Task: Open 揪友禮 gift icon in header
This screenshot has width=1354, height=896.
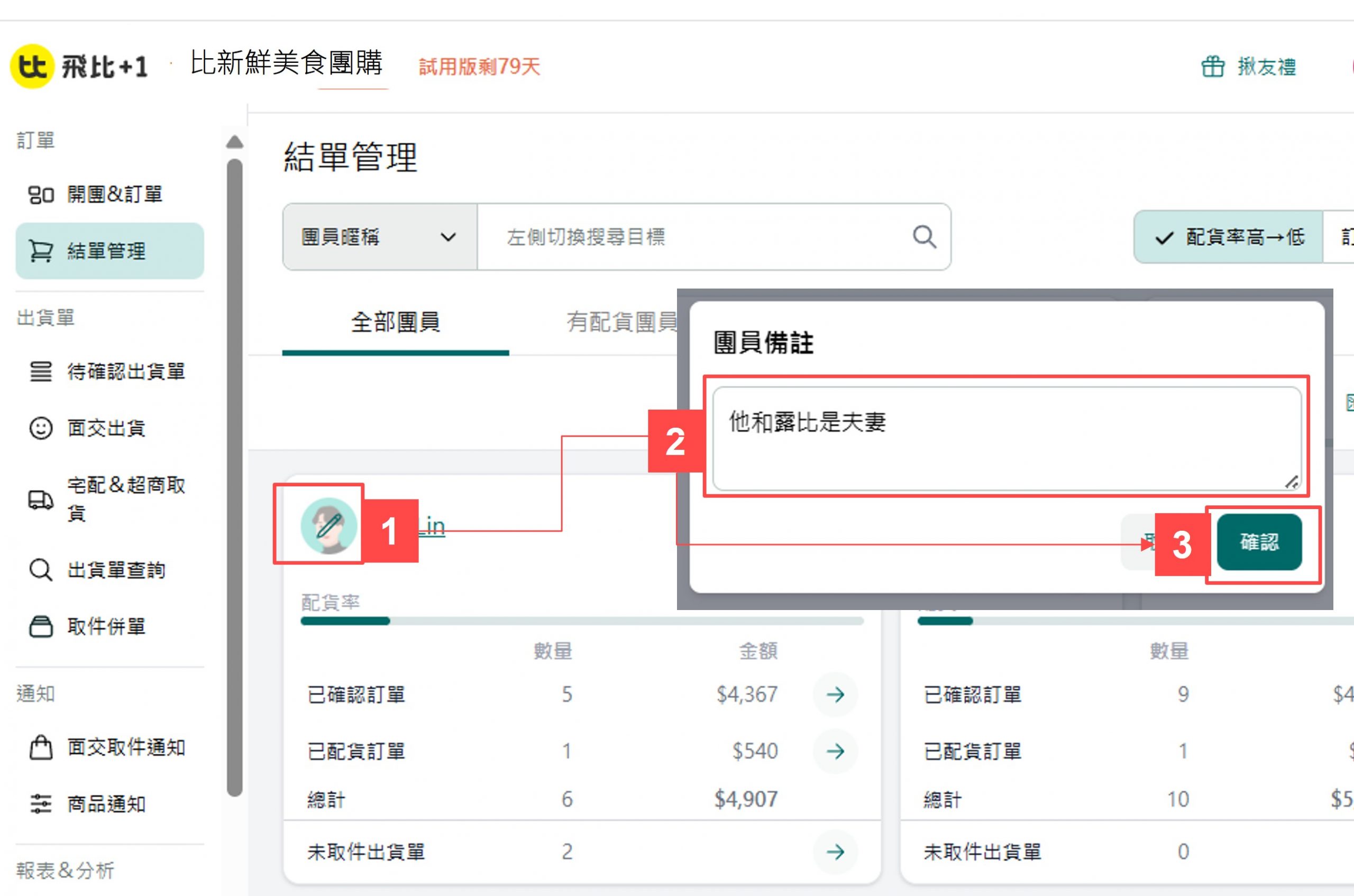Action: [1212, 67]
